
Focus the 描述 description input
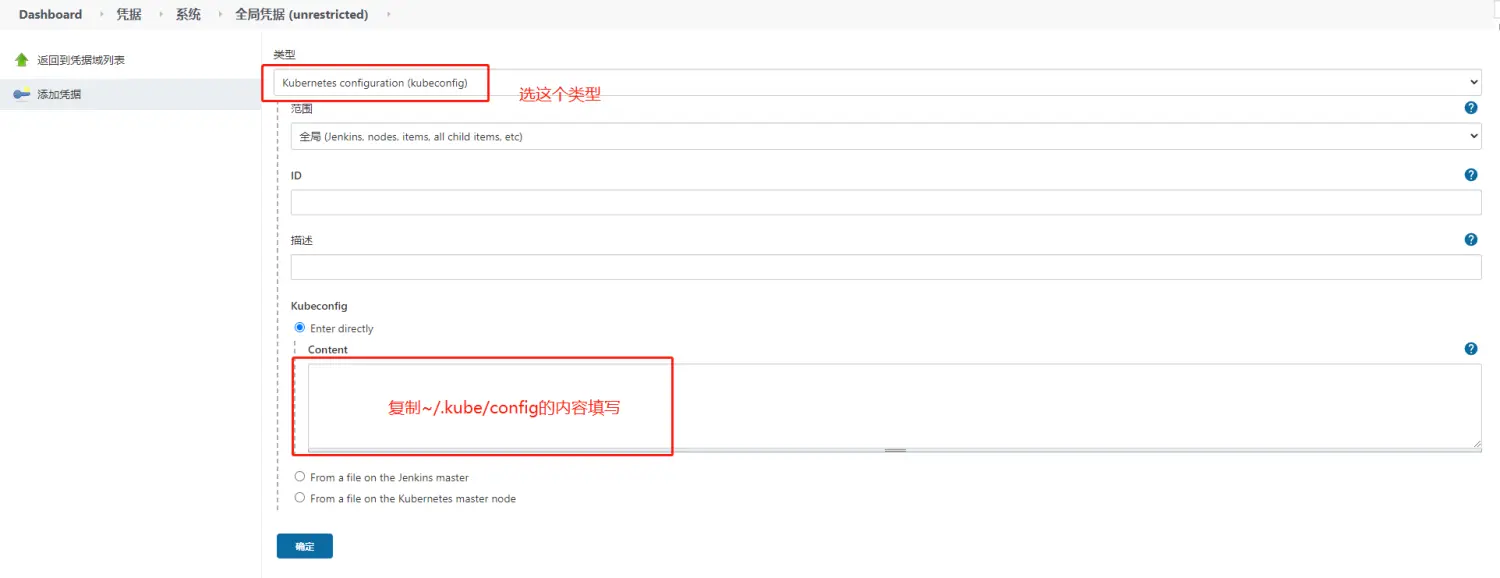pyautogui.click(x=886, y=267)
